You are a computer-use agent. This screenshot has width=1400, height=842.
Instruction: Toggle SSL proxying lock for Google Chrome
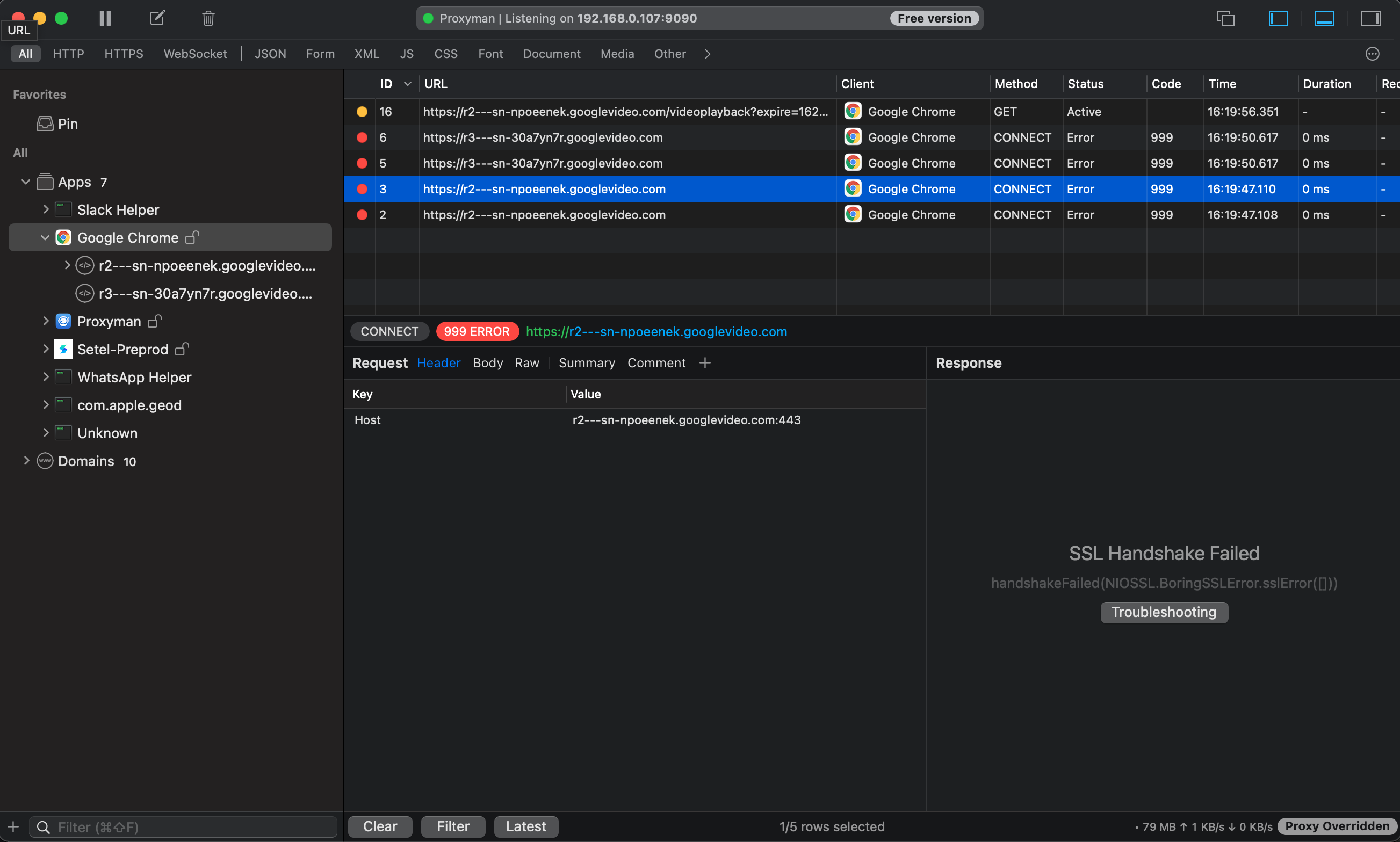pos(192,237)
